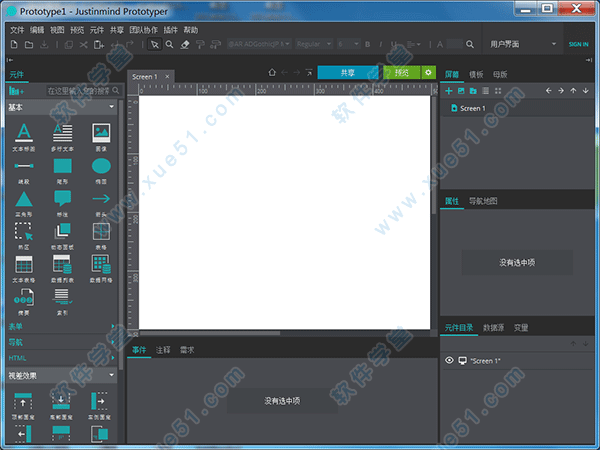This screenshot has width=600, height=450.
Task: Switch to the 导航地图 tab
Action: pyautogui.click(x=483, y=201)
